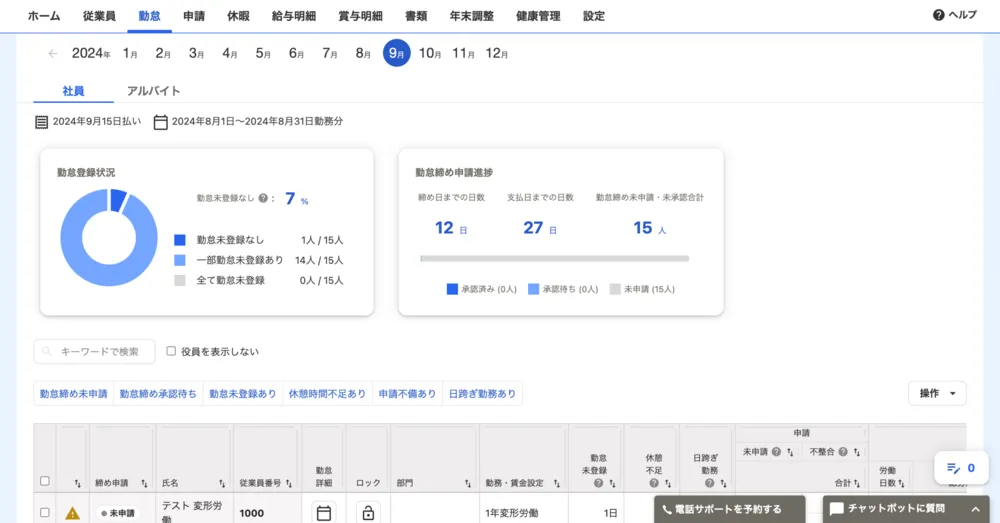The height and width of the screenshot is (523, 1000).
Task: Click the help icon under 休憩不足 column
Action: pyautogui.click(x=654, y=483)
